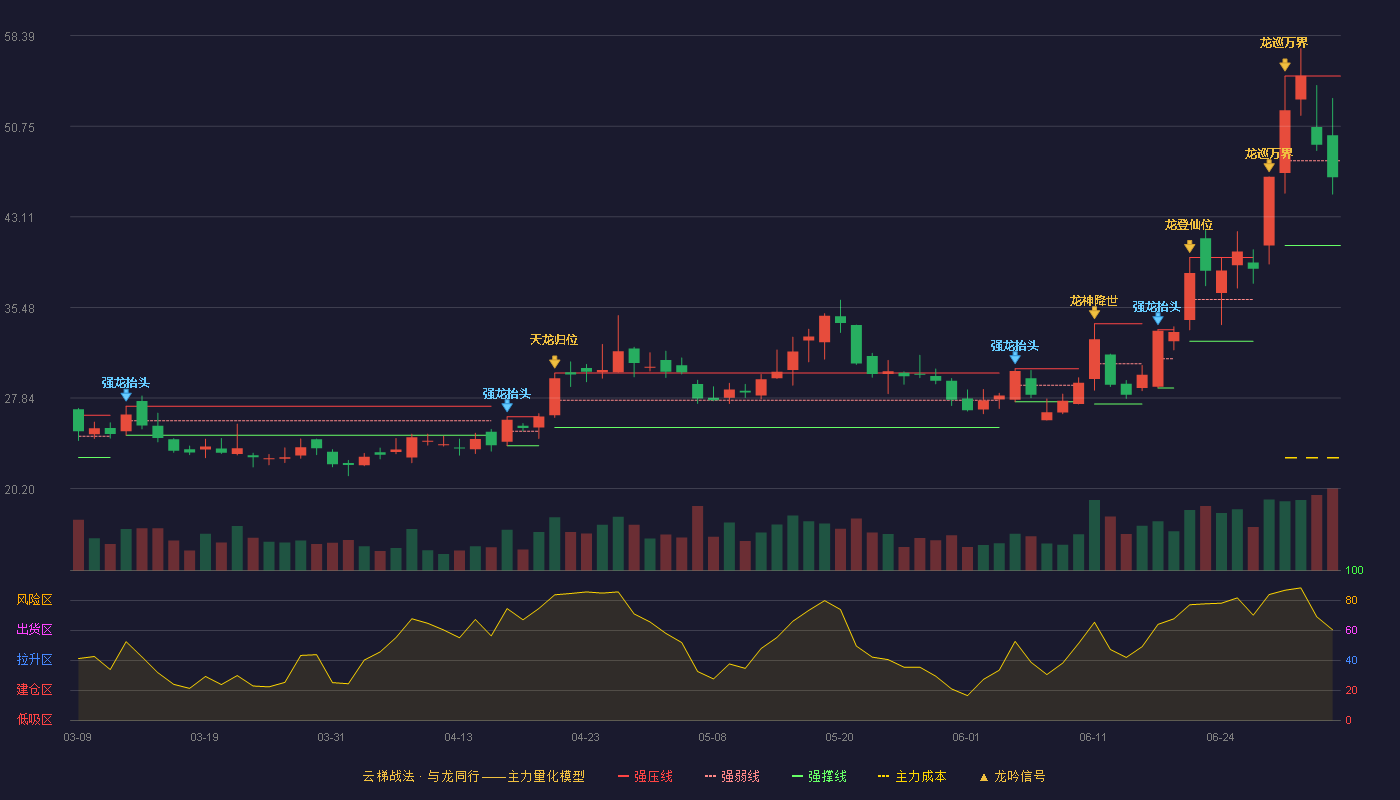The height and width of the screenshot is (800, 1400).
Task: Click the yellow arrow under 天龙归位
Action: point(554,362)
